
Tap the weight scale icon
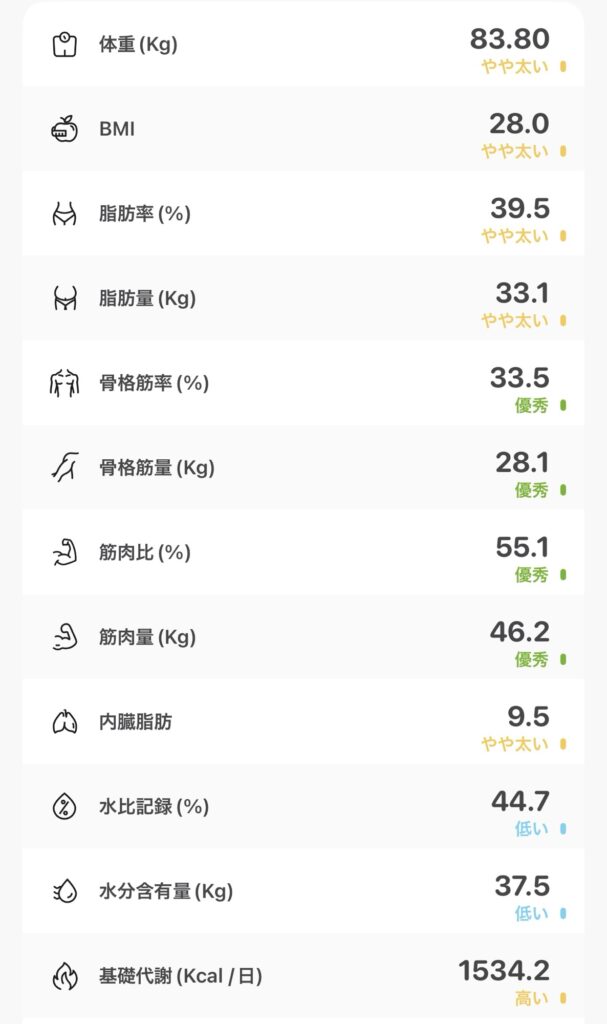click(65, 45)
